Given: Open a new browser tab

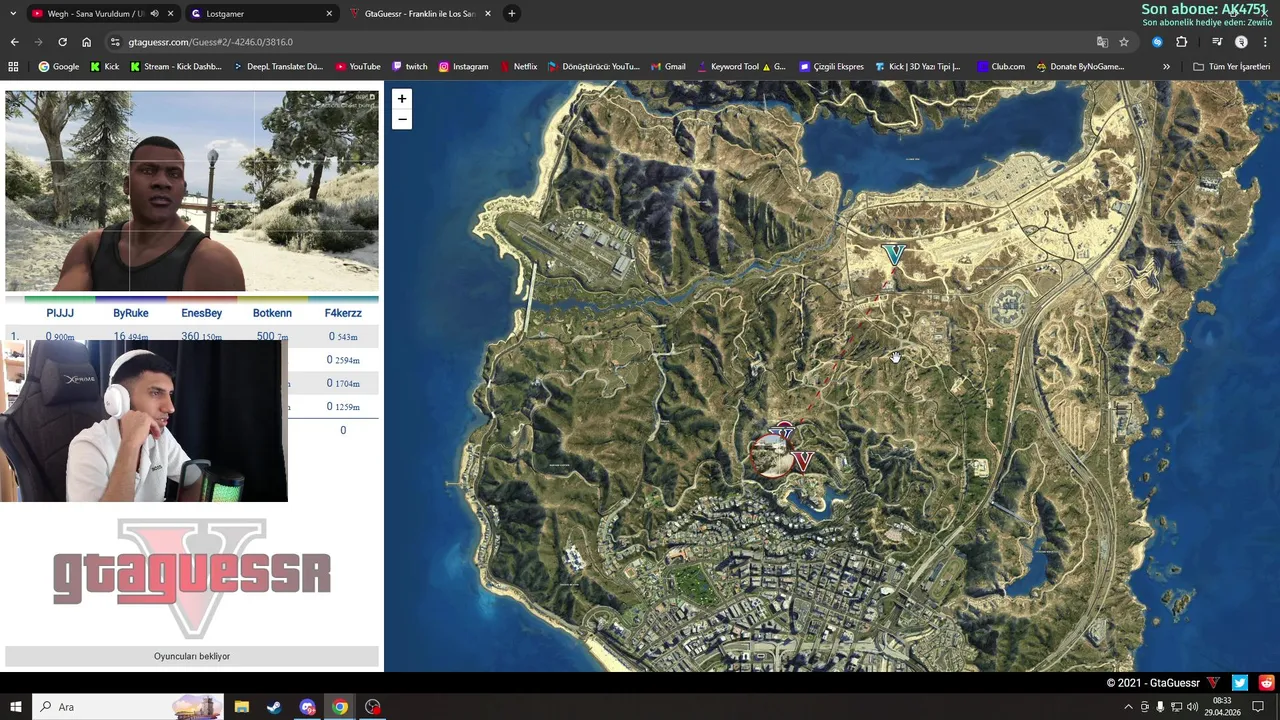Looking at the screenshot, I should click(x=511, y=14).
